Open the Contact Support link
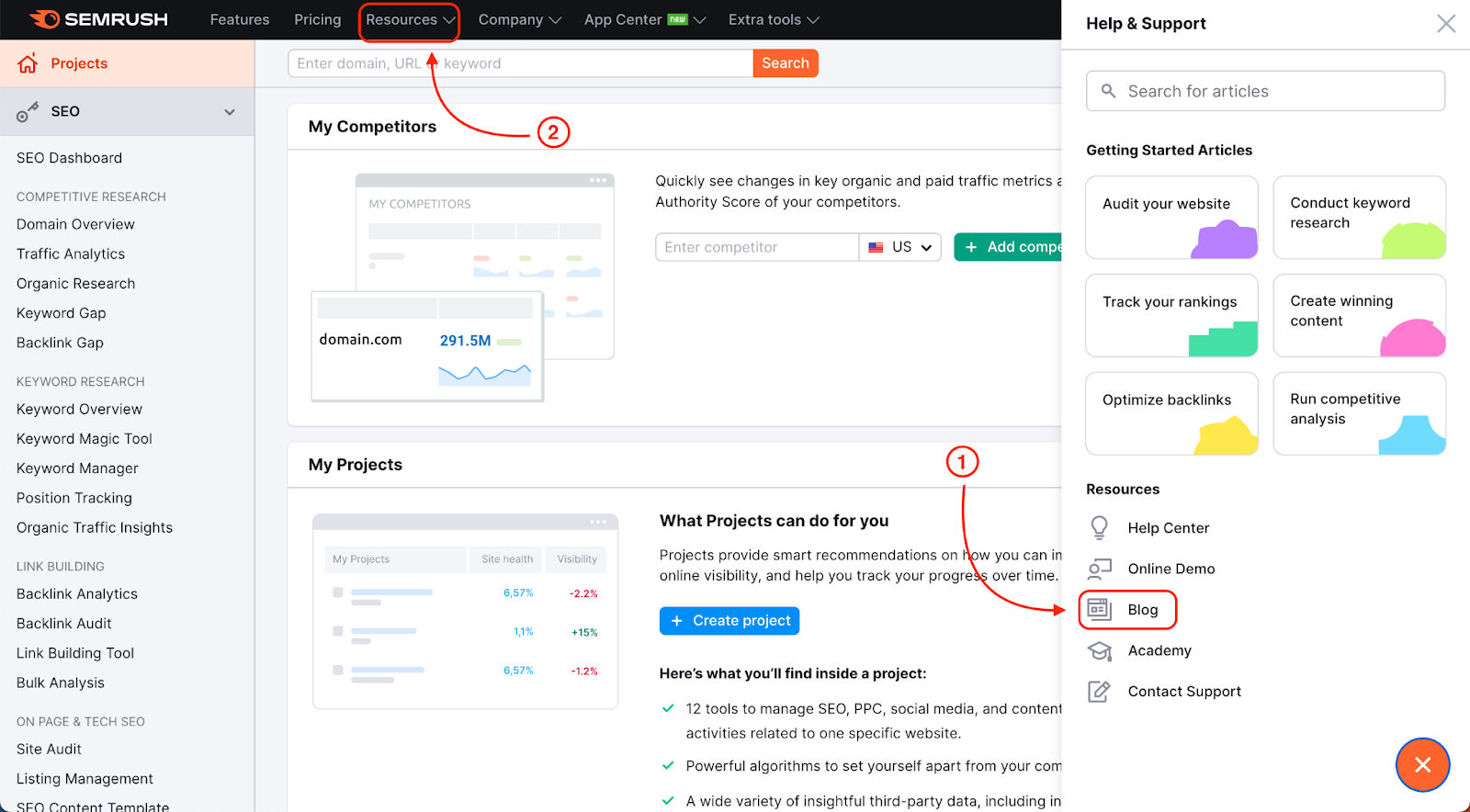 tap(1184, 692)
